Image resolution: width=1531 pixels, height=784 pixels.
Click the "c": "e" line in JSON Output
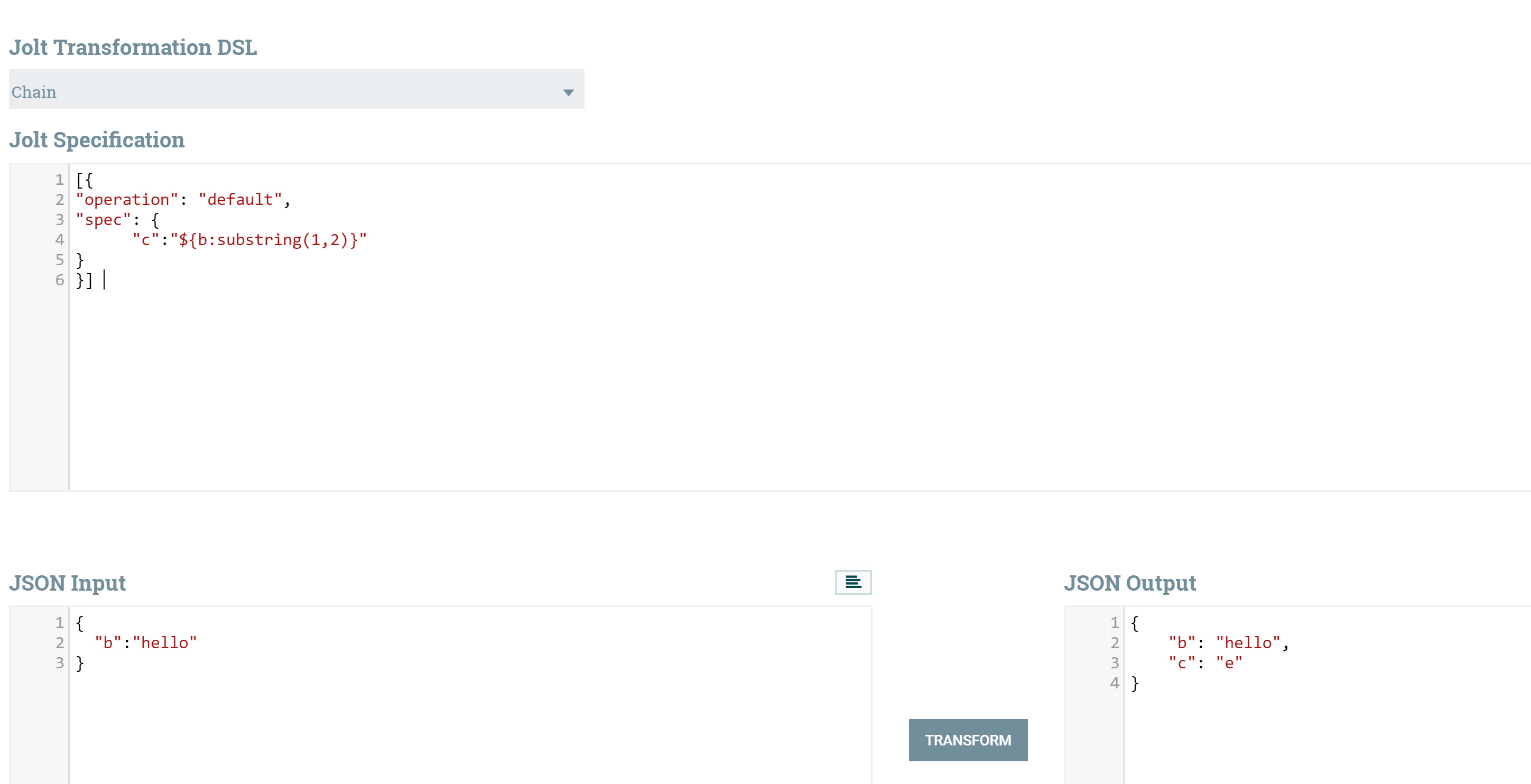tap(1205, 663)
